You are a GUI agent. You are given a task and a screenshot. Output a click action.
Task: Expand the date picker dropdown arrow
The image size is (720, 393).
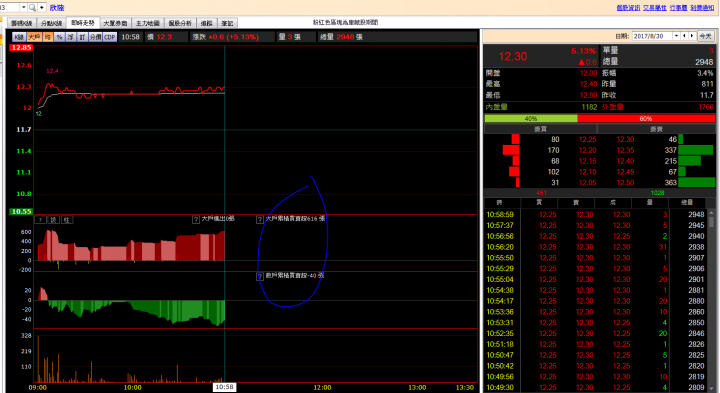pos(676,36)
